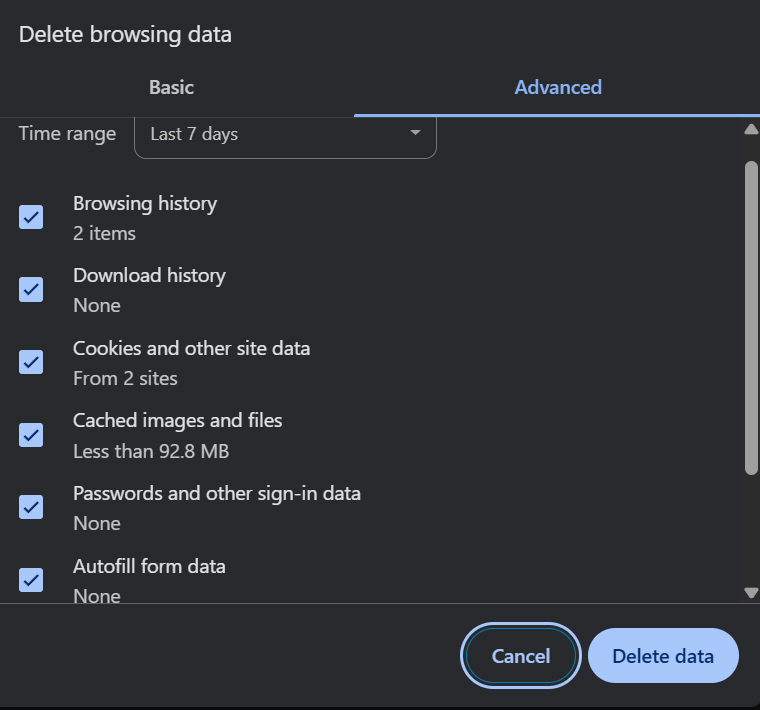Viewport: 760px width, 710px height.
Task: Uncheck the Browsing history checkbox
Action: [x=31, y=217]
